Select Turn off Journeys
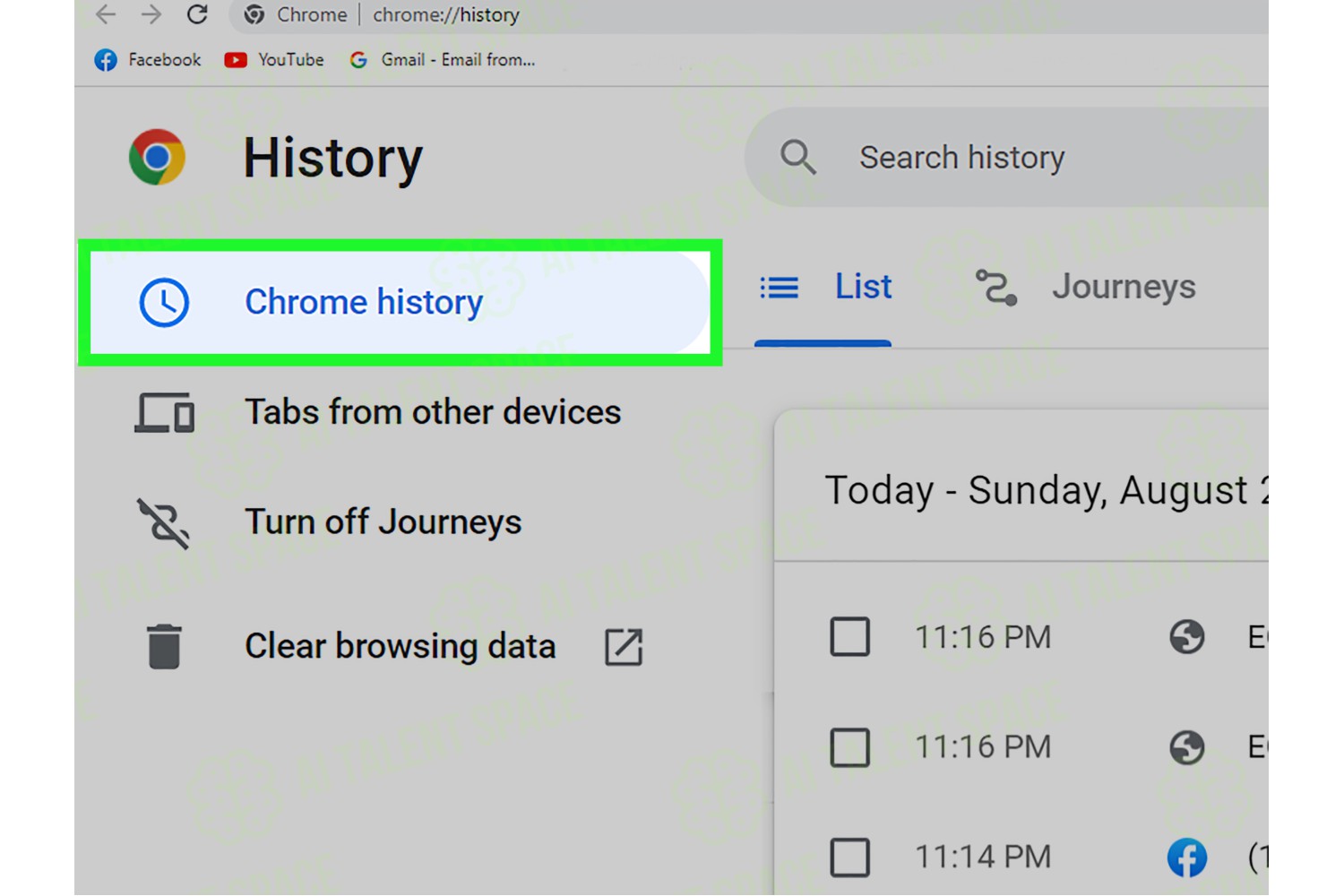Image resolution: width=1344 pixels, height=896 pixels. click(x=327, y=522)
